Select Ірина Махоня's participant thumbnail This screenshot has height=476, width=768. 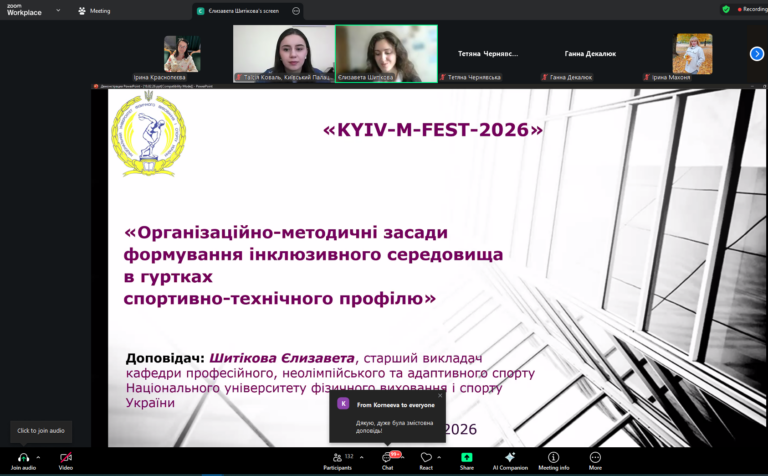click(693, 54)
